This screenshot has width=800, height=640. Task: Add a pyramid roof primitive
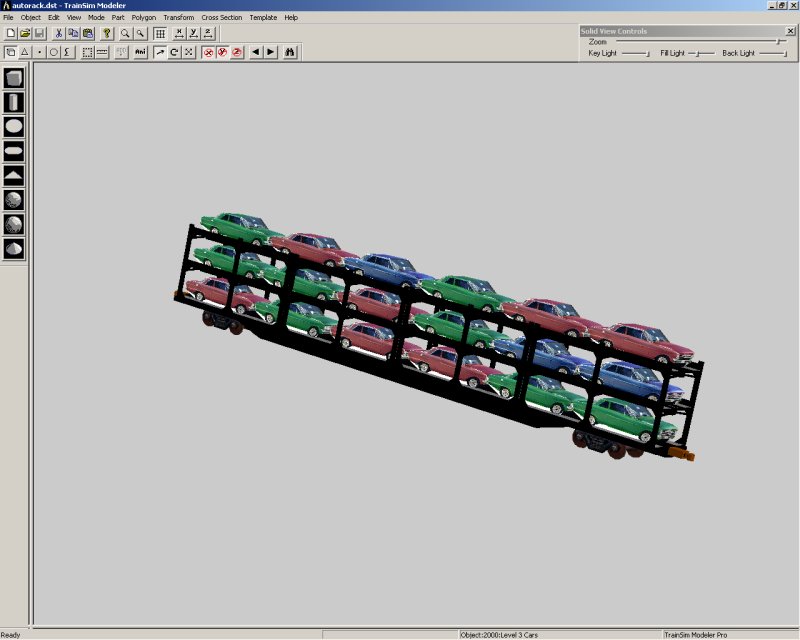click(x=14, y=176)
